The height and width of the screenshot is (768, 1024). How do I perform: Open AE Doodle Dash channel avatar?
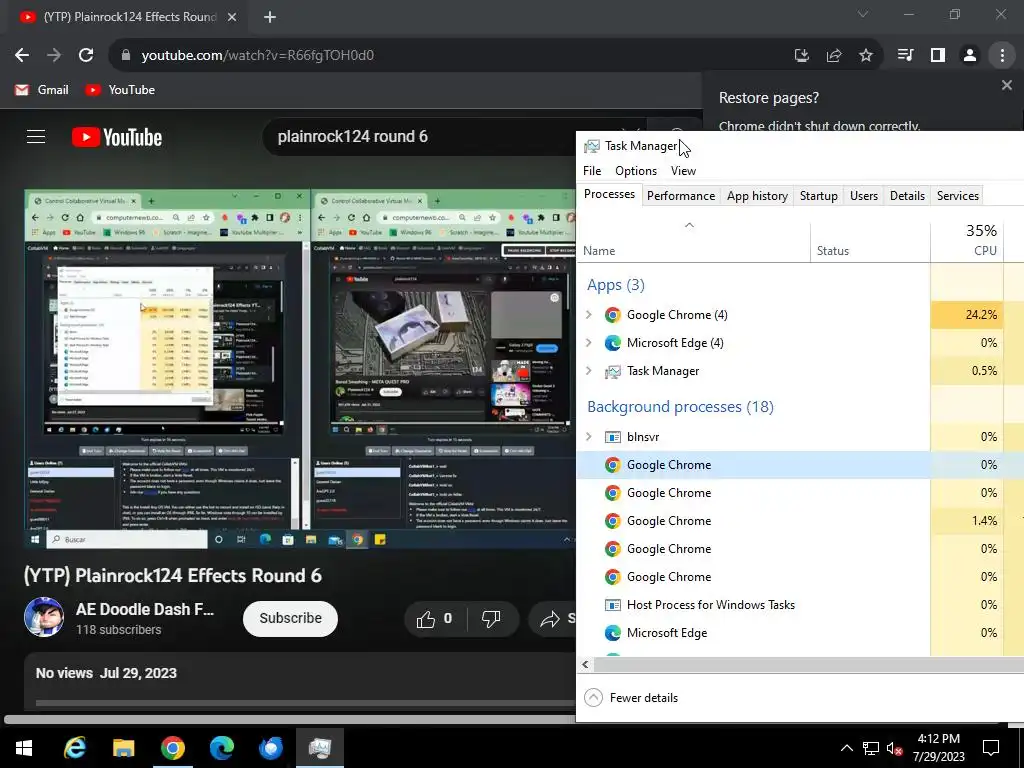pos(44,617)
